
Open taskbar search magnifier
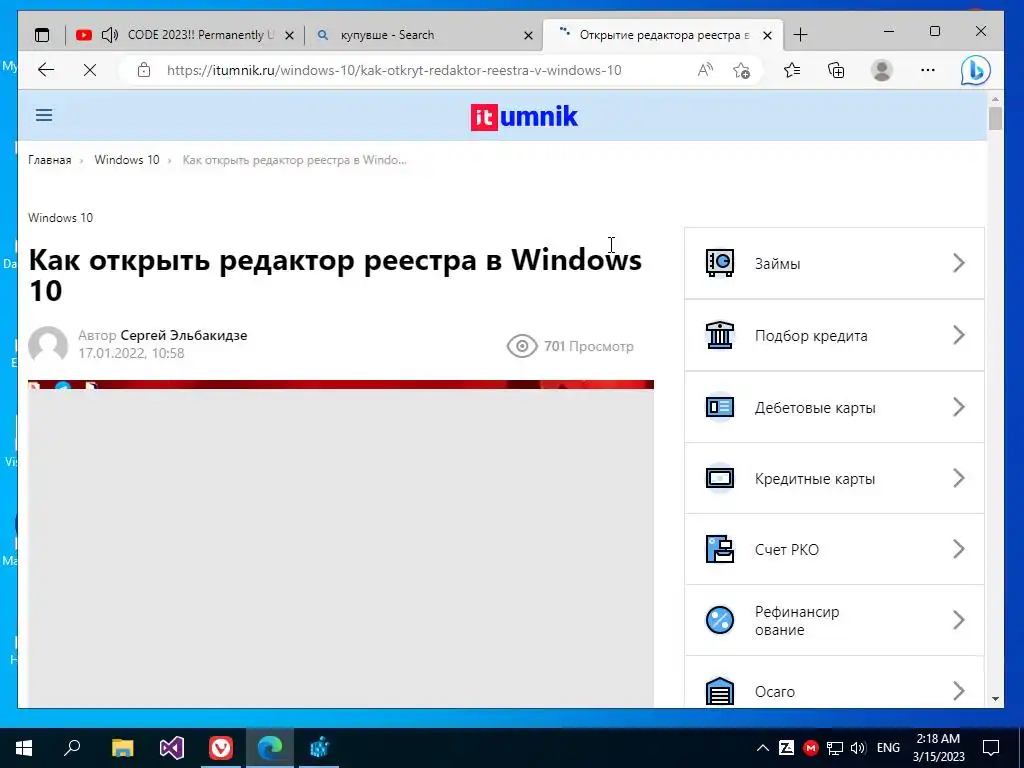click(72, 747)
